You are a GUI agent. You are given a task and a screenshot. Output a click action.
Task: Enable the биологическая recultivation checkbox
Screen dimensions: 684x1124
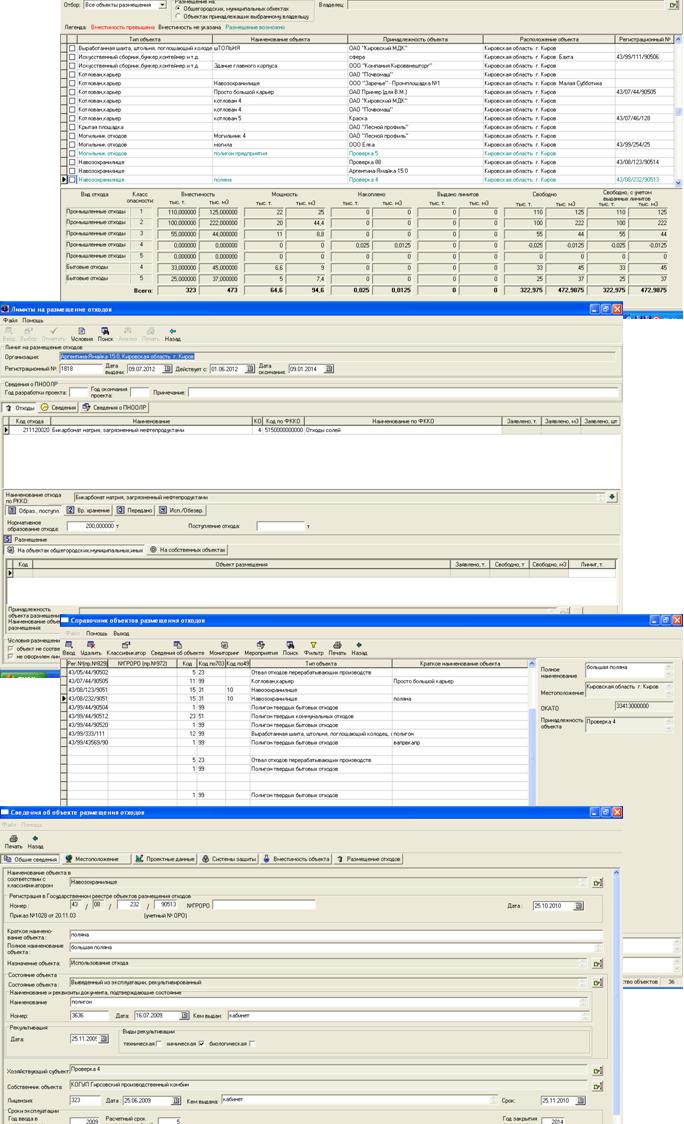252,1043
